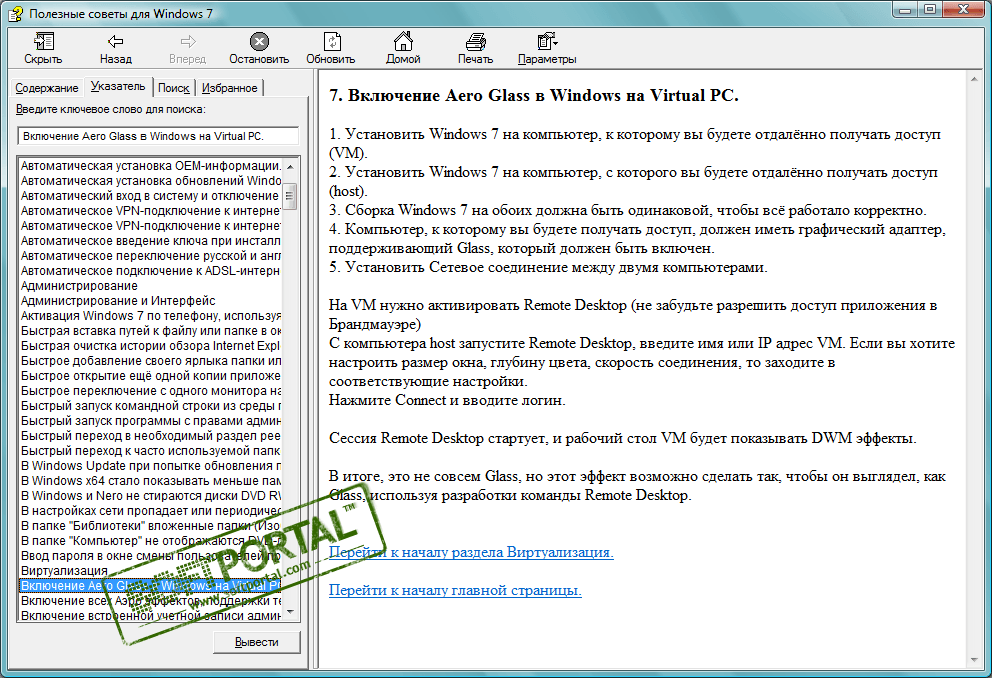Select the 'Администрирование' index entry
This screenshot has height=678, width=992.
(79, 286)
